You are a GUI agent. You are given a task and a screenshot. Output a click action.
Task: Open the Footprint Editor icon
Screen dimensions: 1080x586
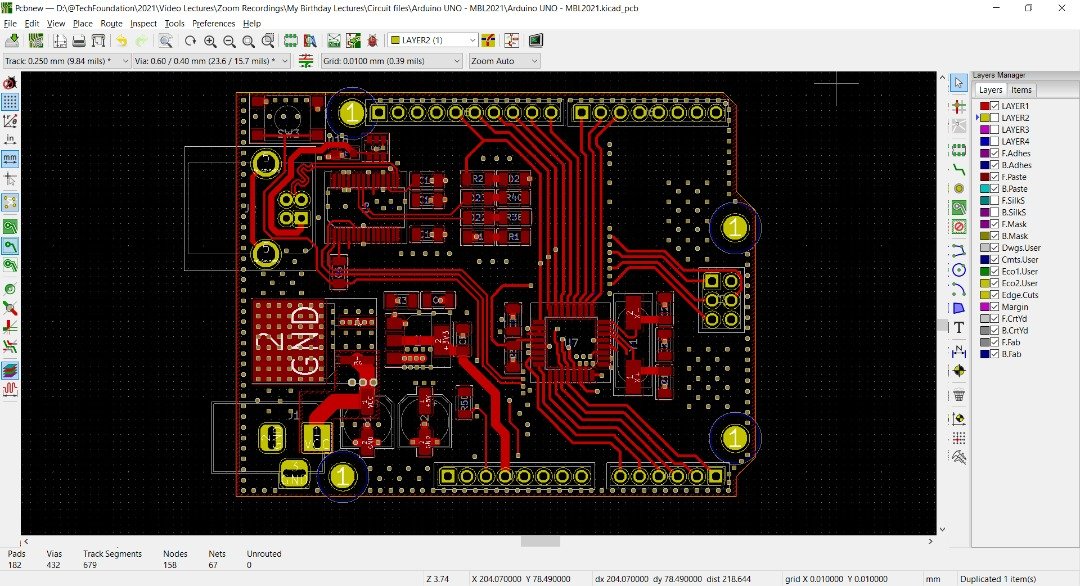click(x=291, y=41)
